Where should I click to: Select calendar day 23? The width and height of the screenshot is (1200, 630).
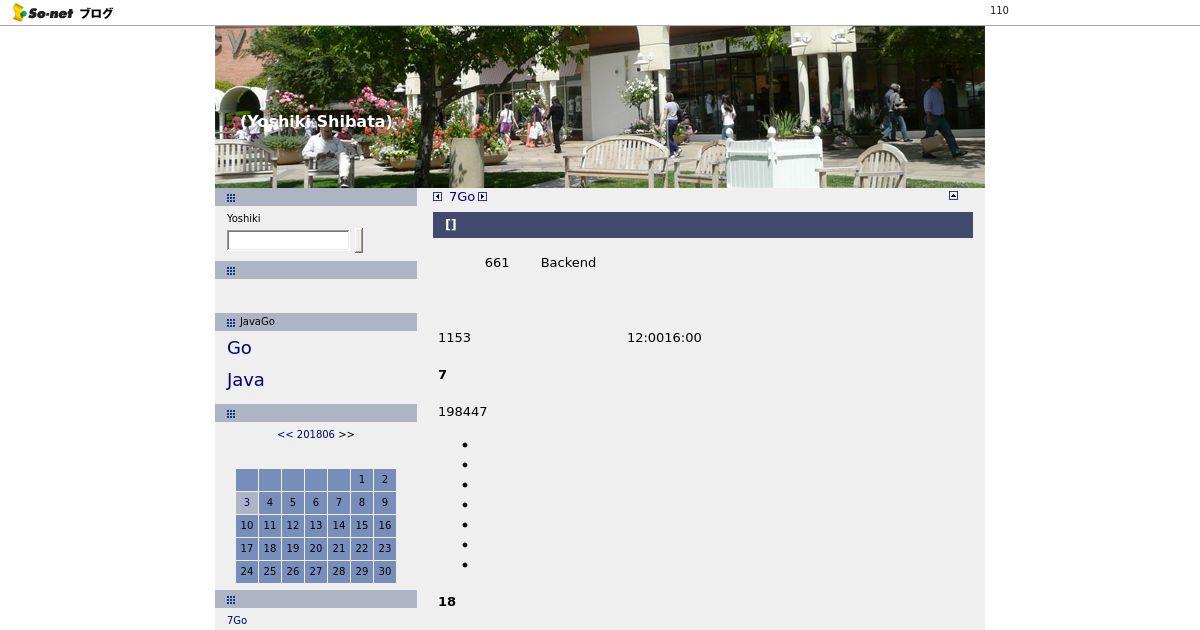click(385, 549)
